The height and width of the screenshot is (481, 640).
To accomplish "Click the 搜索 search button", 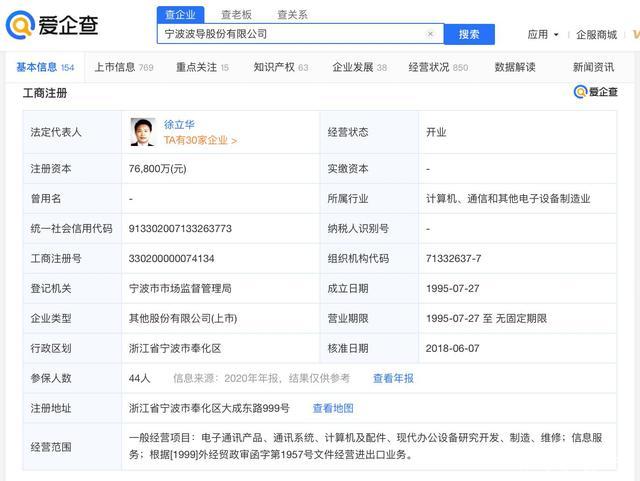I will (x=469, y=34).
